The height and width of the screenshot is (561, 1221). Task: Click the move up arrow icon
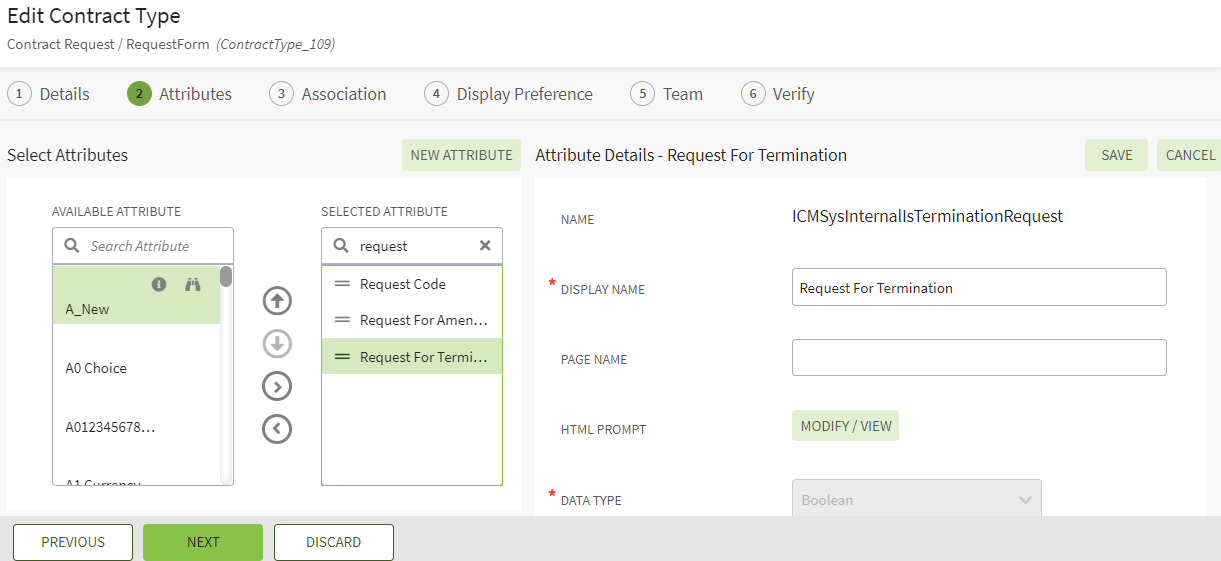pyautogui.click(x=277, y=300)
